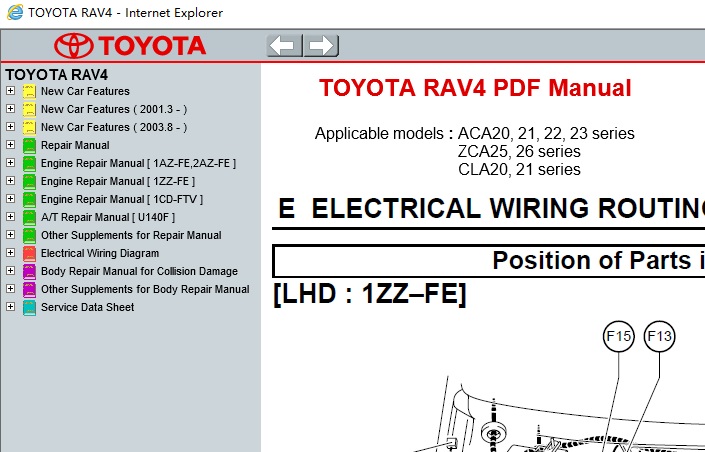Expand New Car Features ( 2003.8 - ) node
705x452 pixels.
(10, 127)
